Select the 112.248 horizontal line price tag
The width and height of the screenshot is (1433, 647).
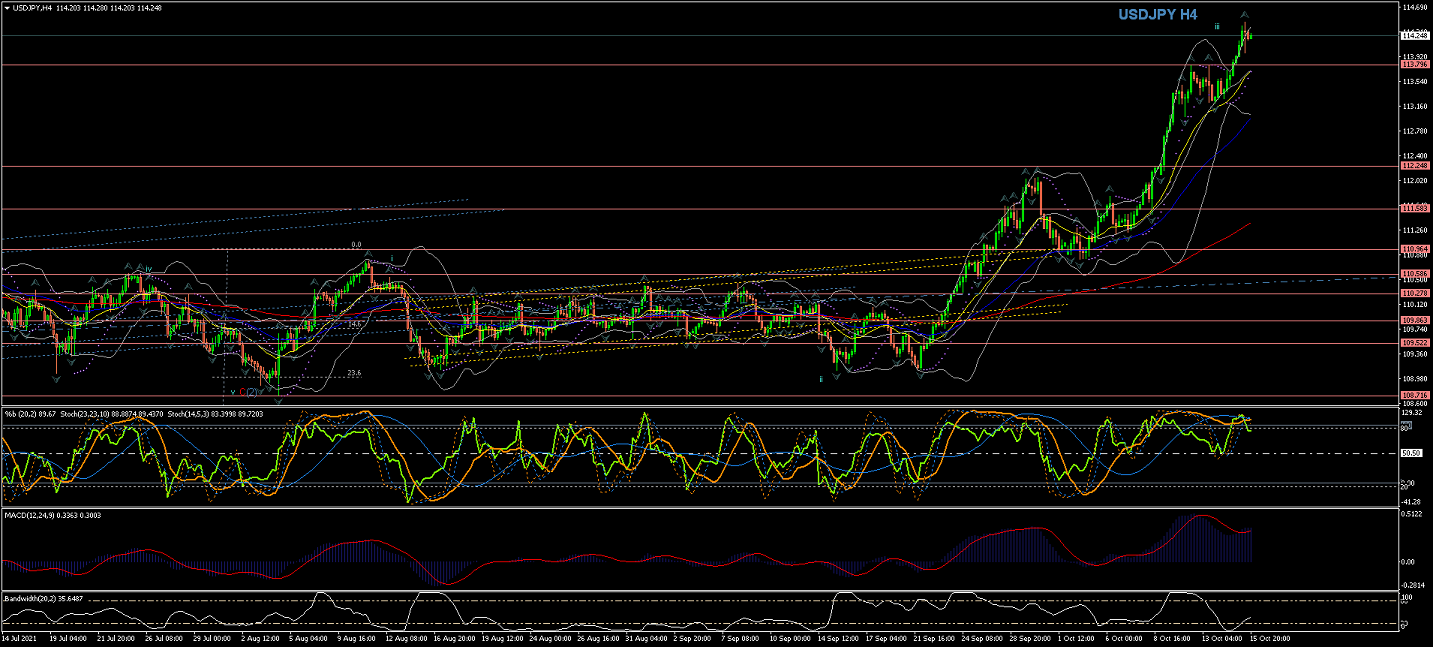[x=1414, y=166]
